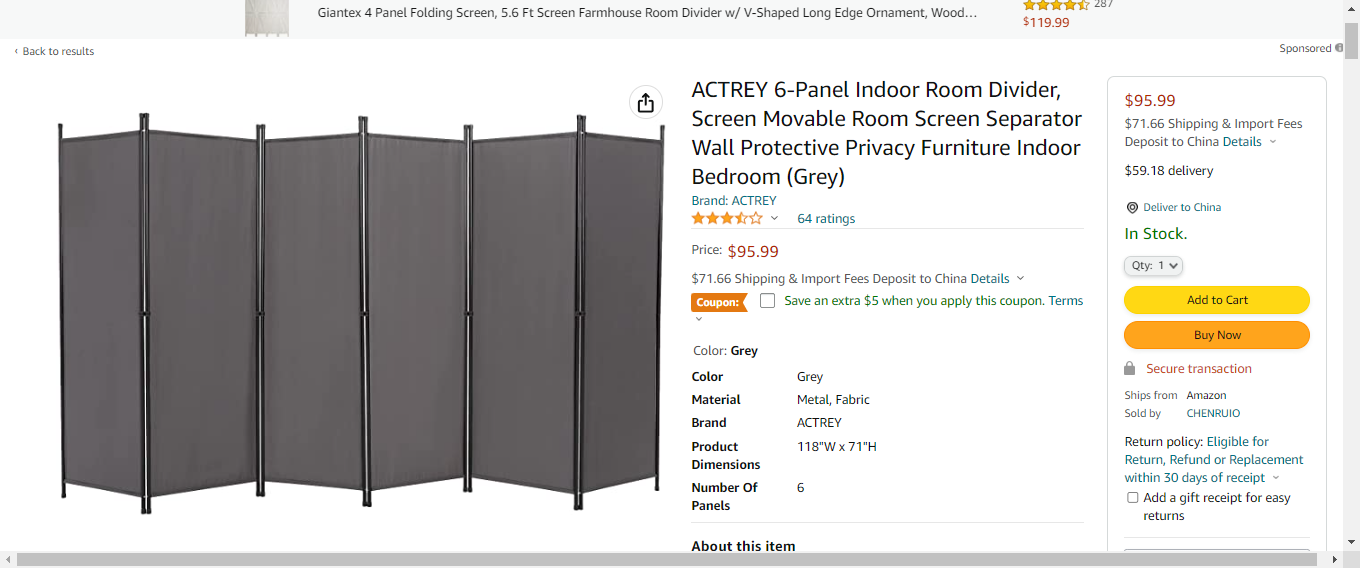
Task: Expand shipping Details chevron under the price
Action: [1020, 279]
